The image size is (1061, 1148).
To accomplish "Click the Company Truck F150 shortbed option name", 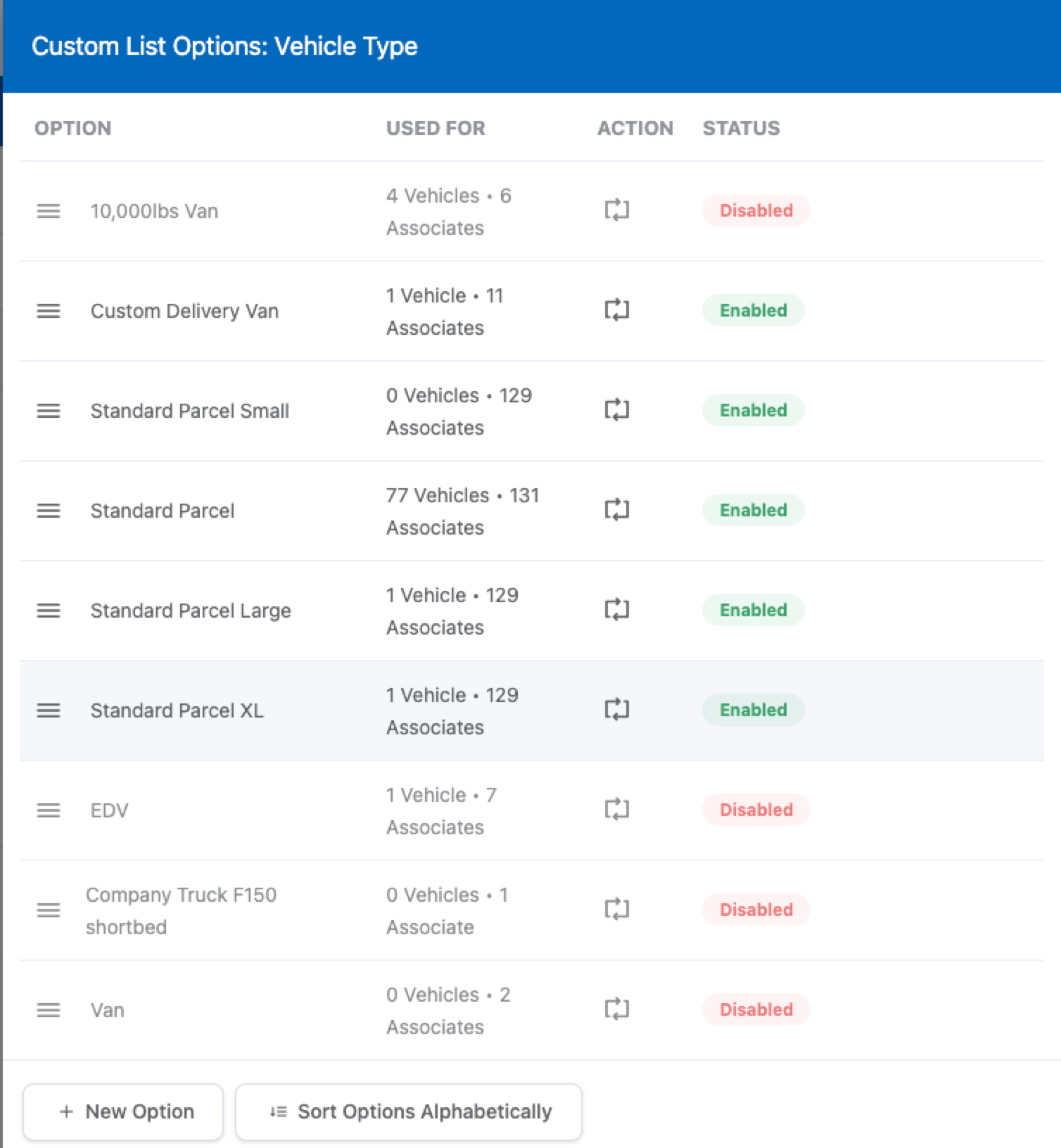I will coord(181,910).
